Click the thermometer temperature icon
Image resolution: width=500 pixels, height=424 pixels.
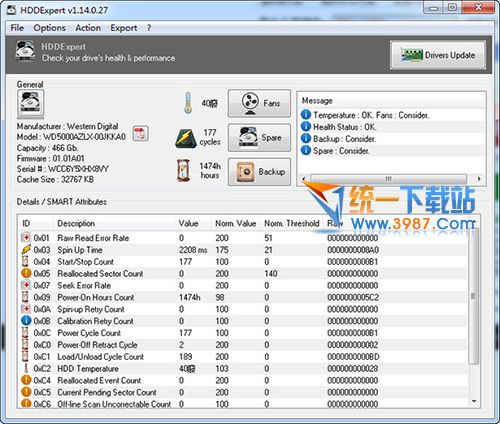[188, 103]
